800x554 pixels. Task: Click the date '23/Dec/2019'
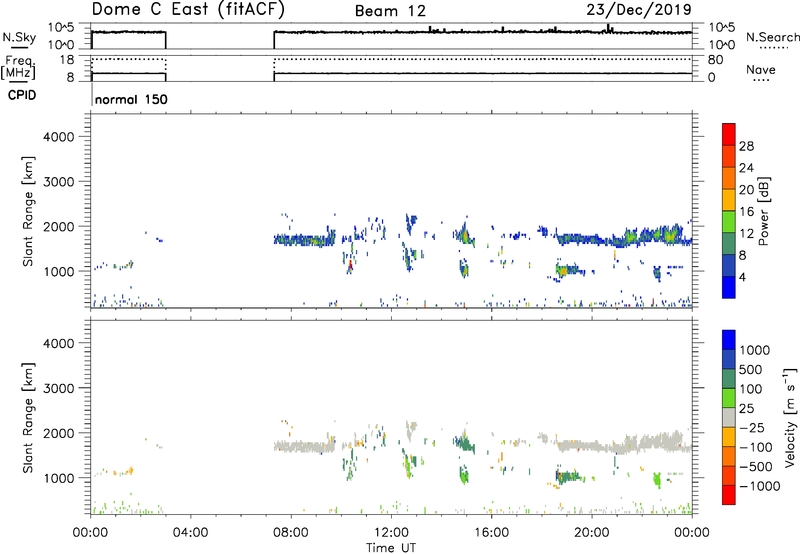[639, 9]
